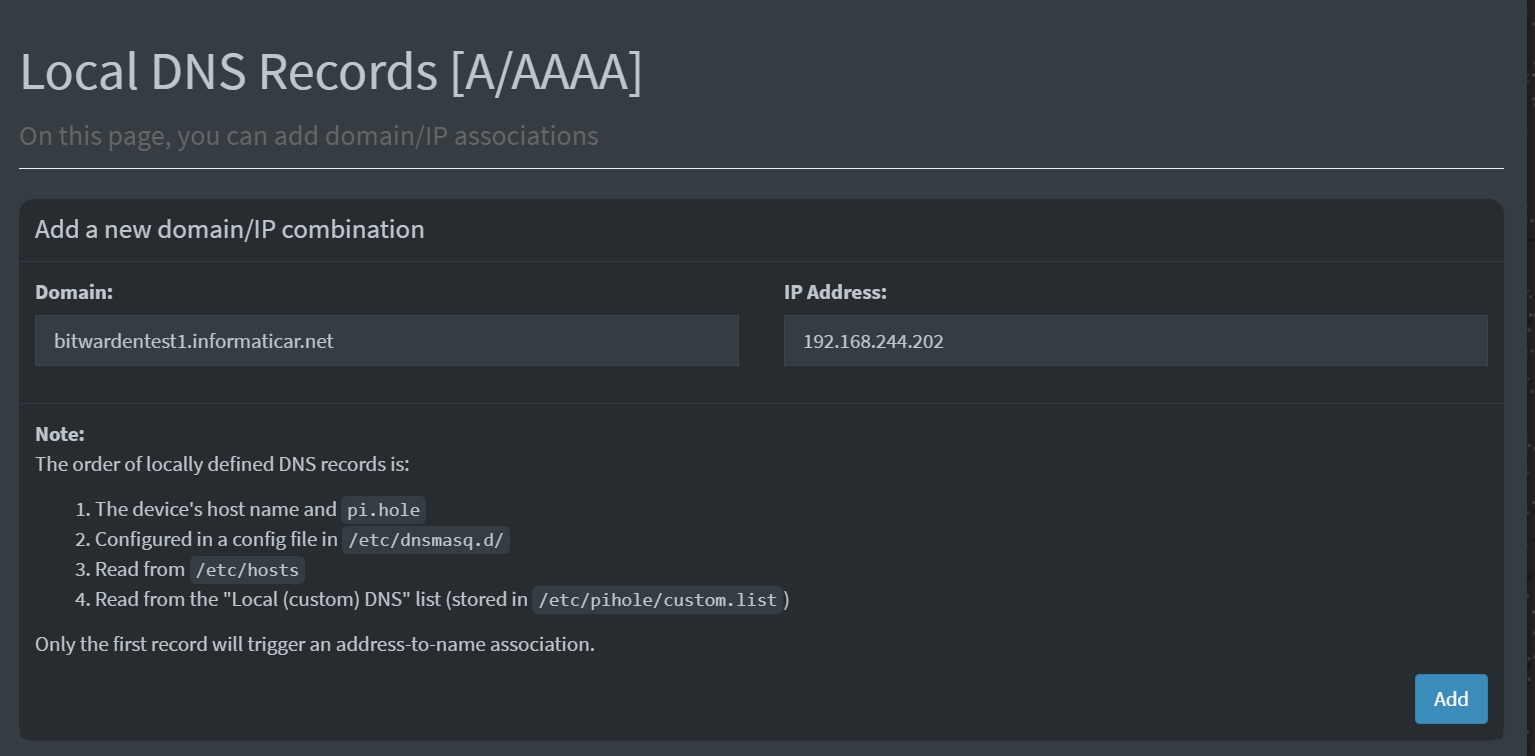Click the text 'Configured in a config file in'
Screen dimensions: 1535x756
pos(216,539)
